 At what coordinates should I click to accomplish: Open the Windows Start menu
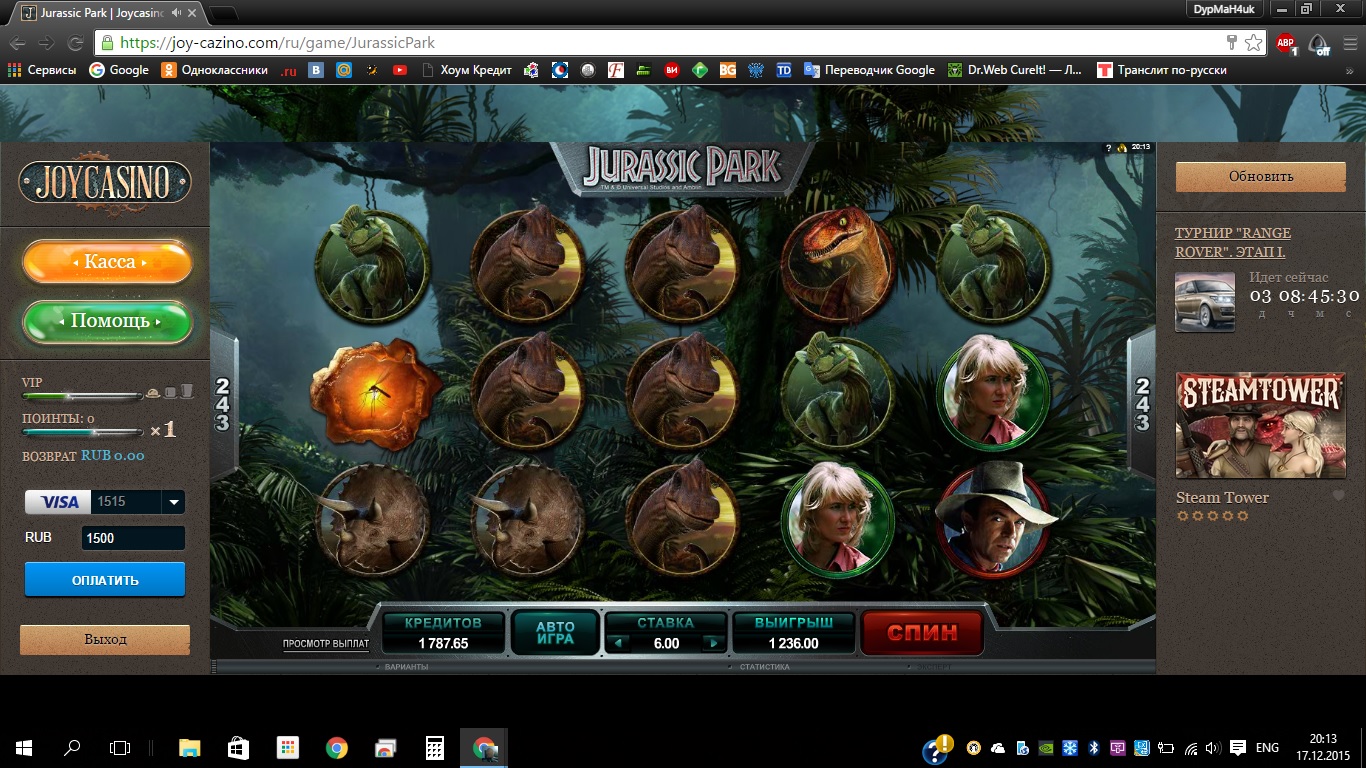tap(24, 747)
